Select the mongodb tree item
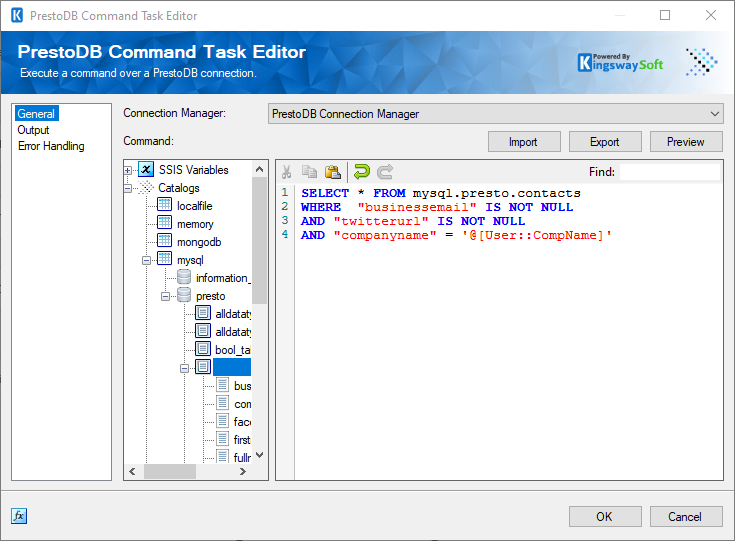The height and width of the screenshot is (541, 735). pos(199,242)
